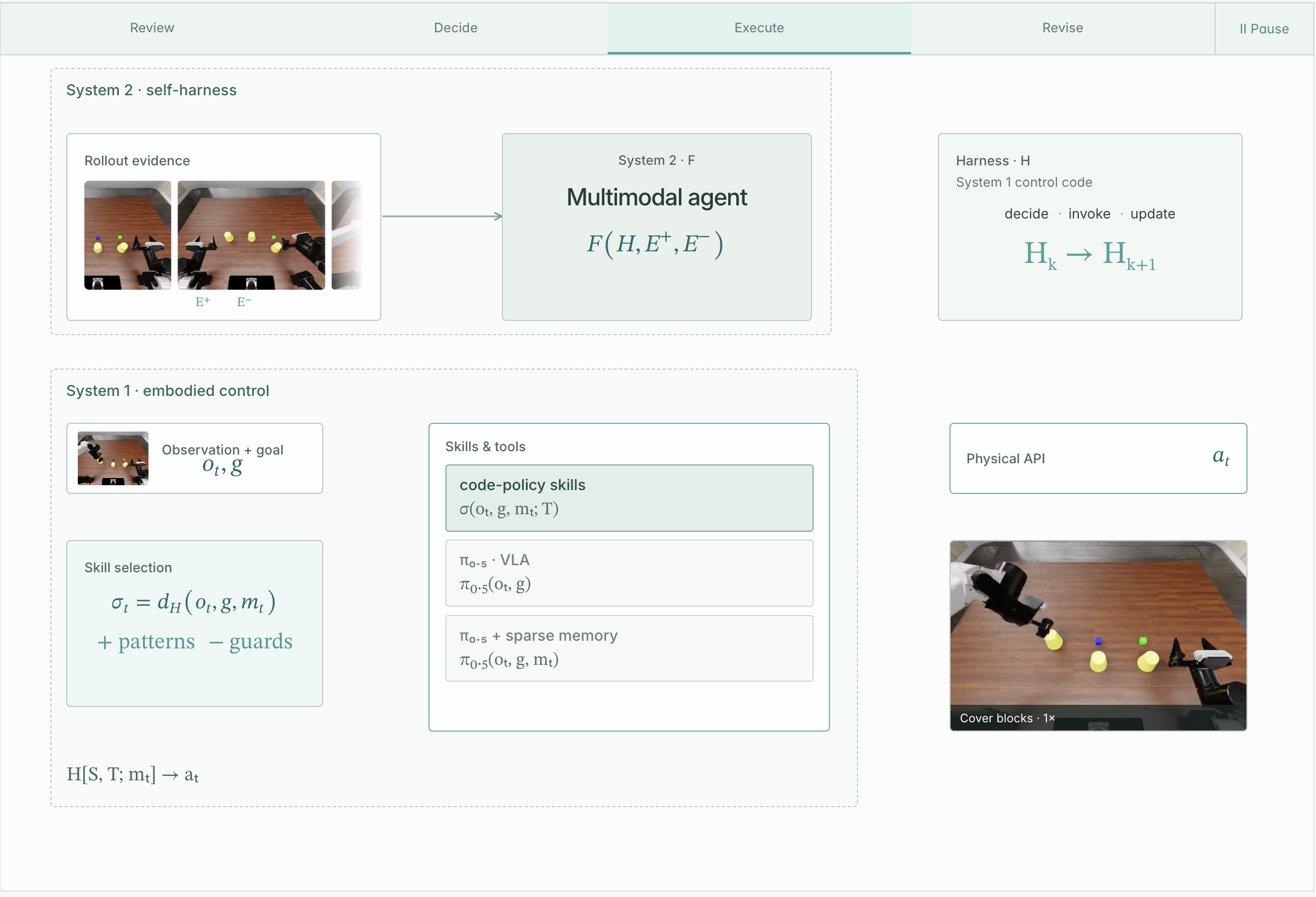The height and width of the screenshot is (897, 1316).
Task: Click the Skill selection panel
Action: coord(195,623)
